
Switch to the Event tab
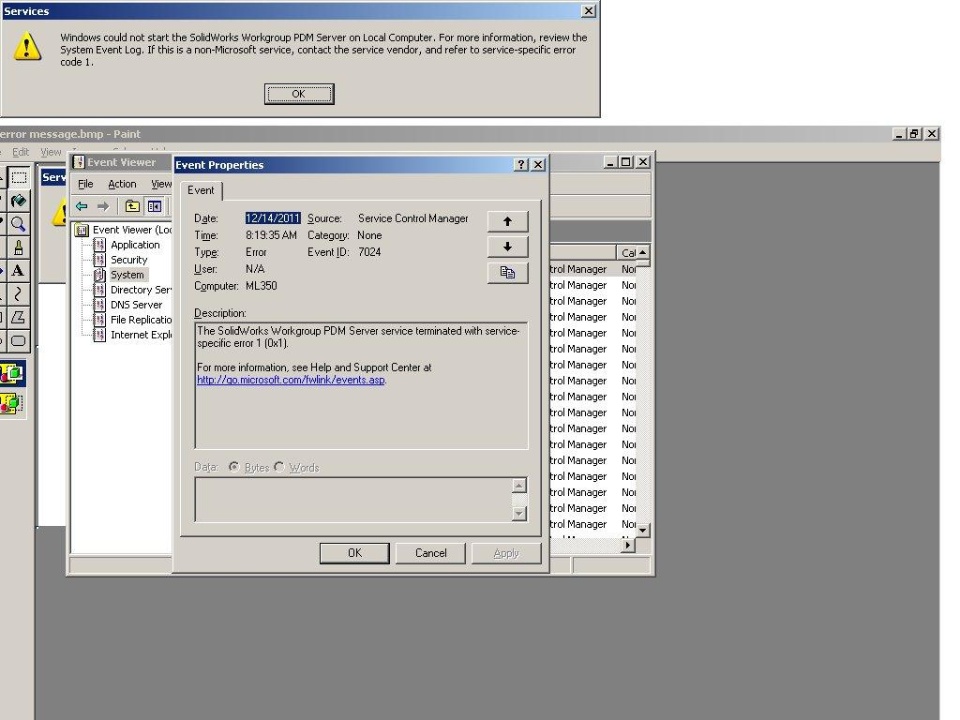pyautogui.click(x=201, y=190)
